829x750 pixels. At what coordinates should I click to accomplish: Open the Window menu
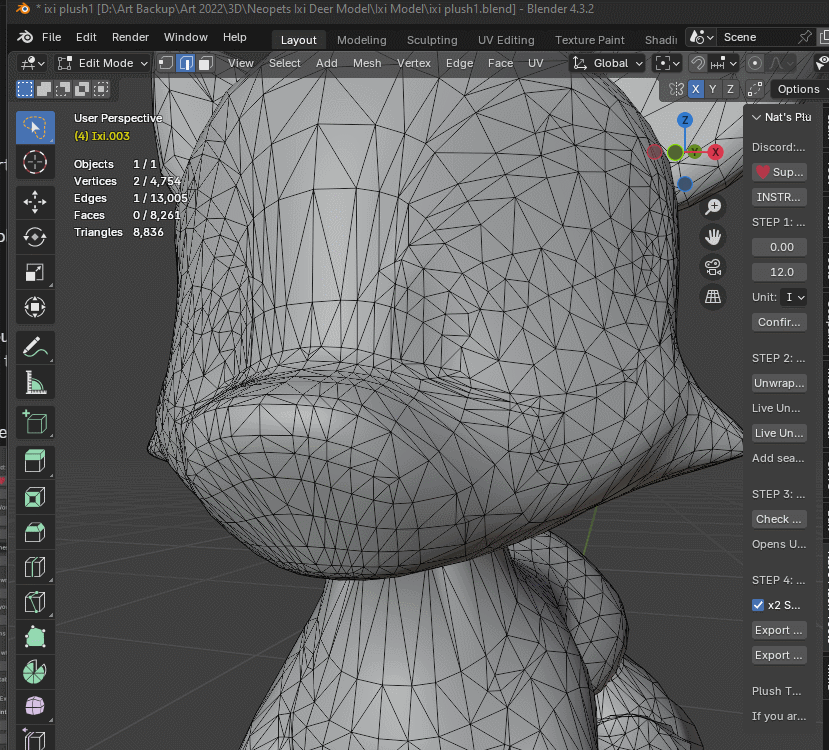coord(186,37)
